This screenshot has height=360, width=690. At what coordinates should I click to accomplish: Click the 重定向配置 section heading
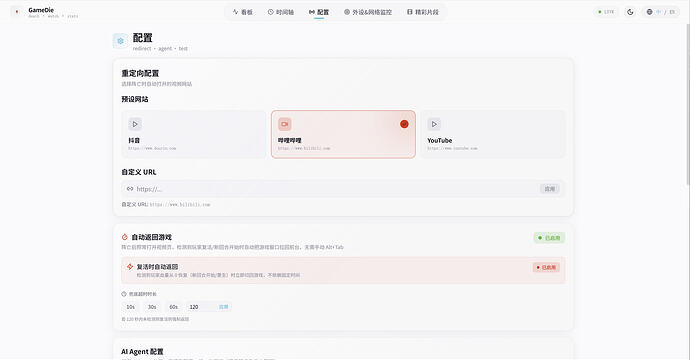[140, 73]
